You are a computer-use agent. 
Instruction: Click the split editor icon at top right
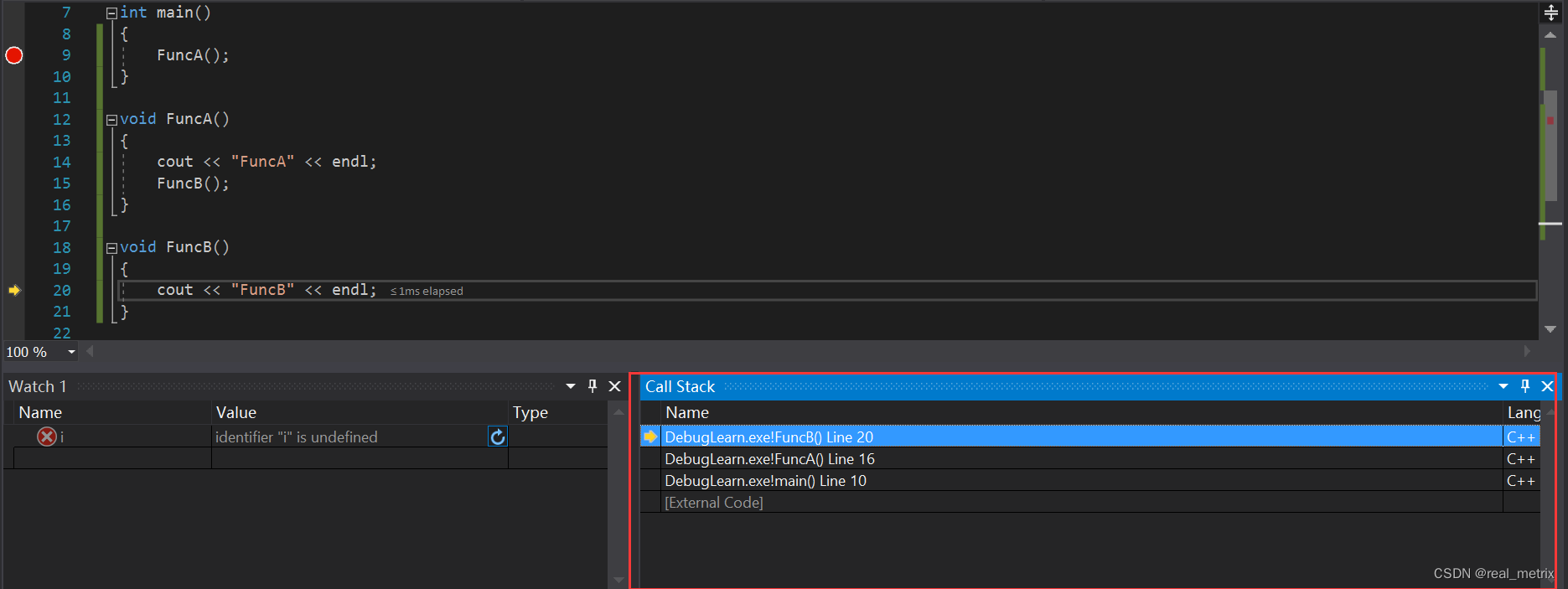point(1551,13)
